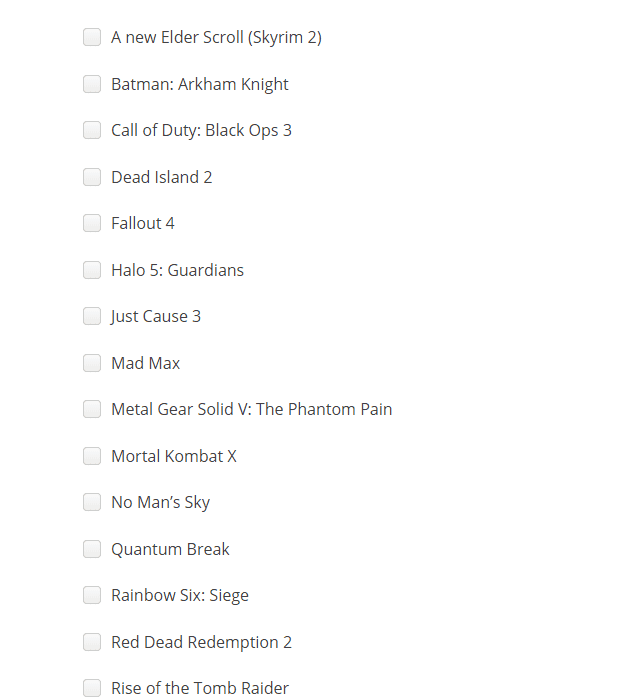Enable the Quantum Break checkbox
The width and height of the screenshot is (624, 698).
(92, 549)
